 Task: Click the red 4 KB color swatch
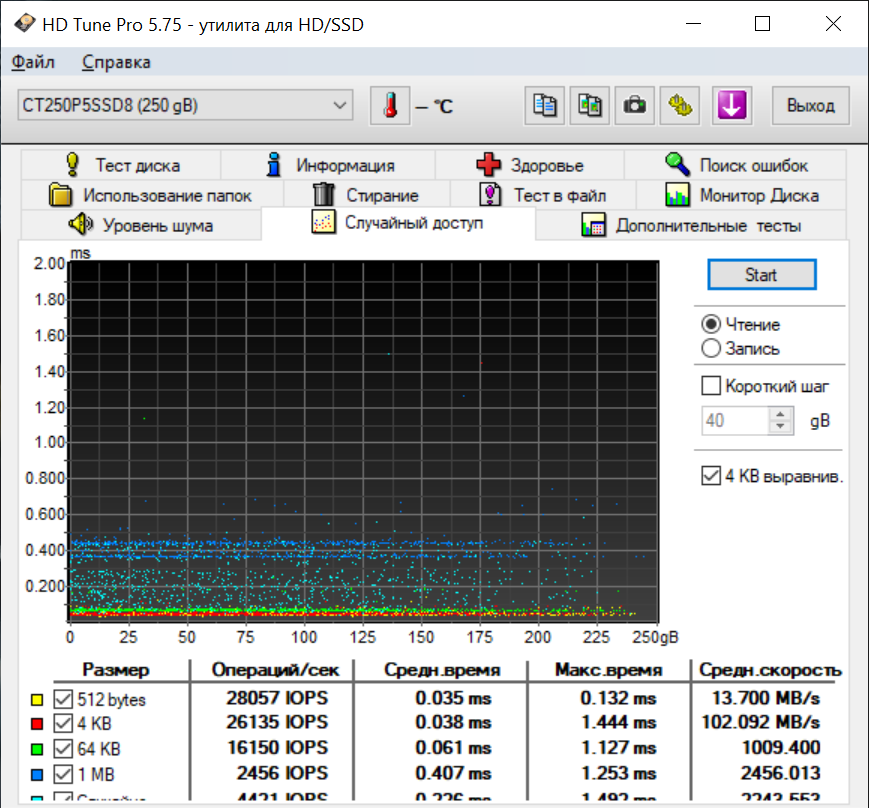tap(37, 723)
